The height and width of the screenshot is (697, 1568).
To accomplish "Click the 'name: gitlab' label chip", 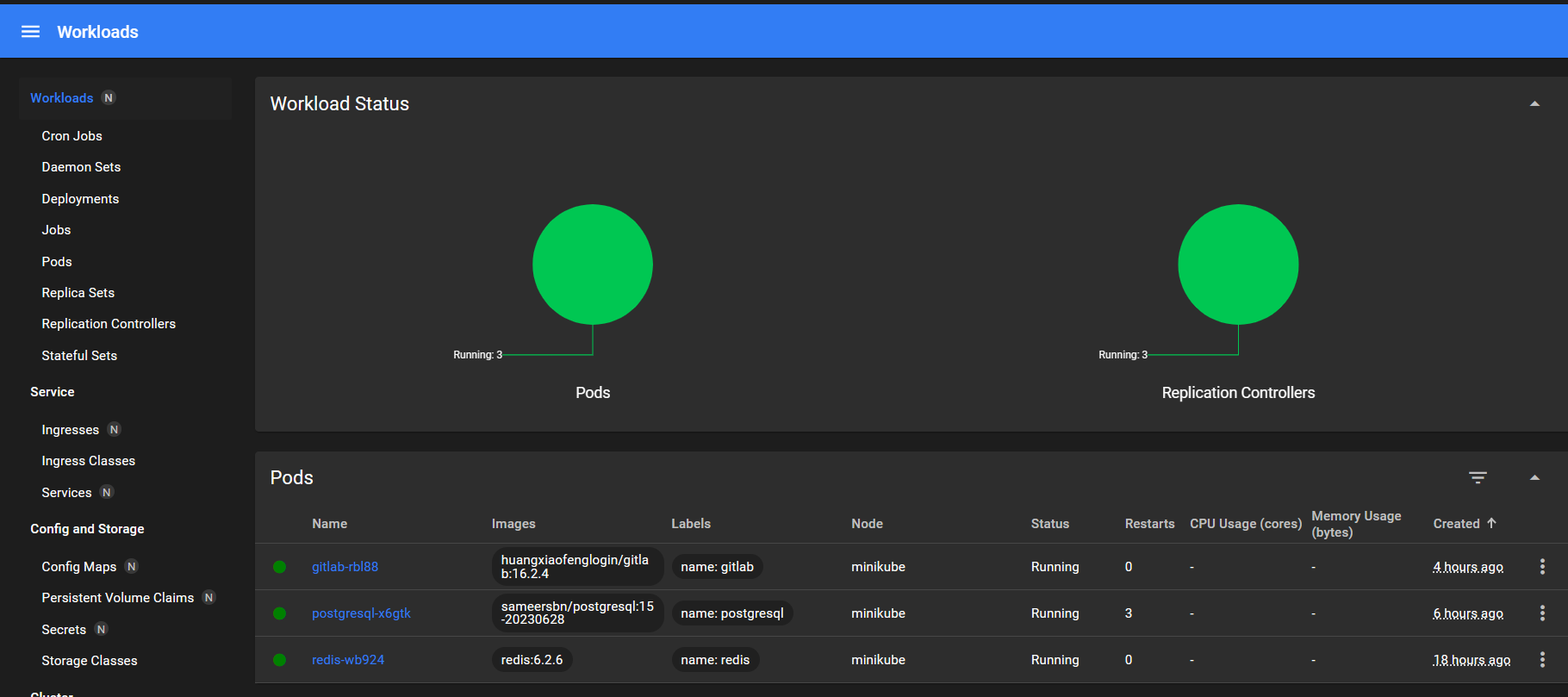I will point(717,567).
